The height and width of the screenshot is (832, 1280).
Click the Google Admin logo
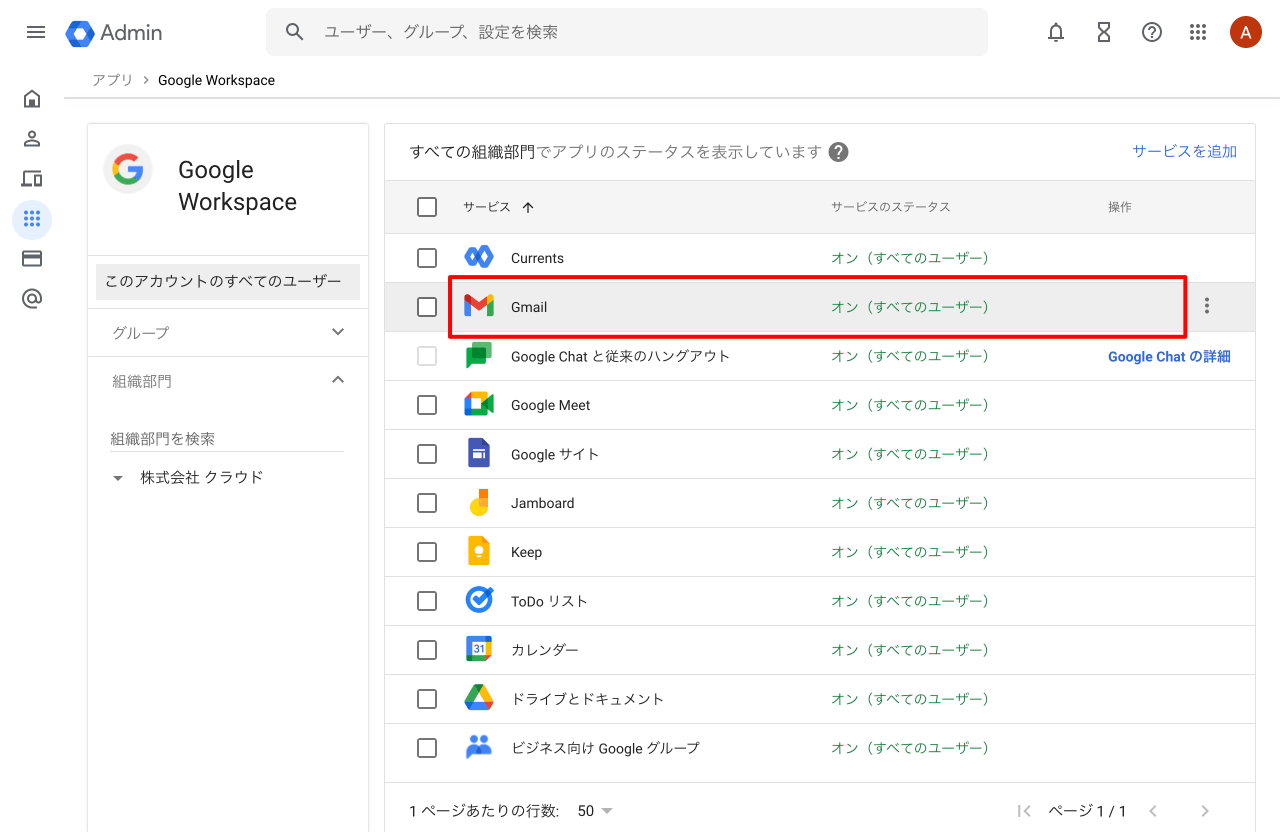click(114, 32)
